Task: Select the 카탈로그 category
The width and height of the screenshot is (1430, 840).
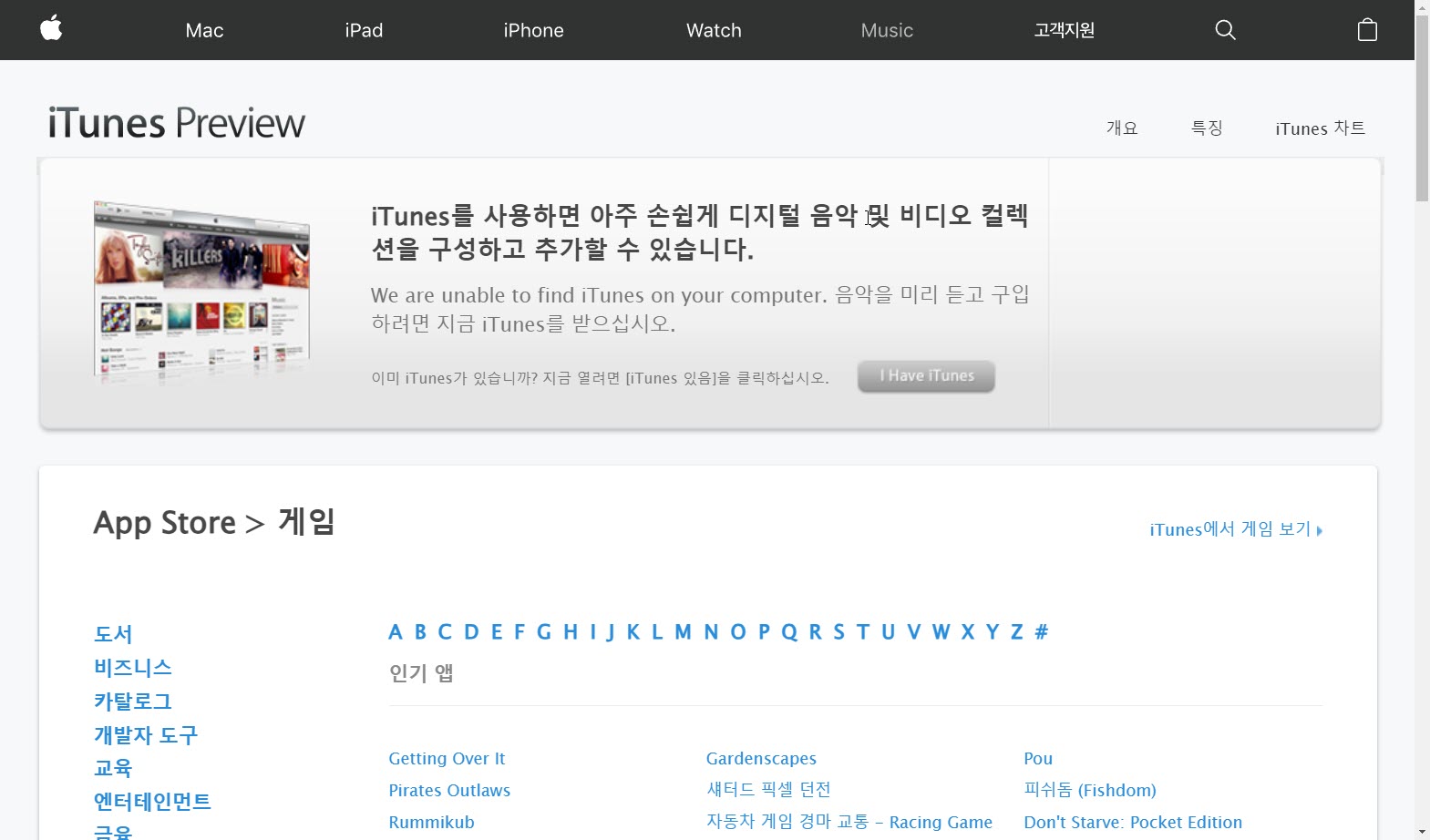Action: tap(133, 702)
